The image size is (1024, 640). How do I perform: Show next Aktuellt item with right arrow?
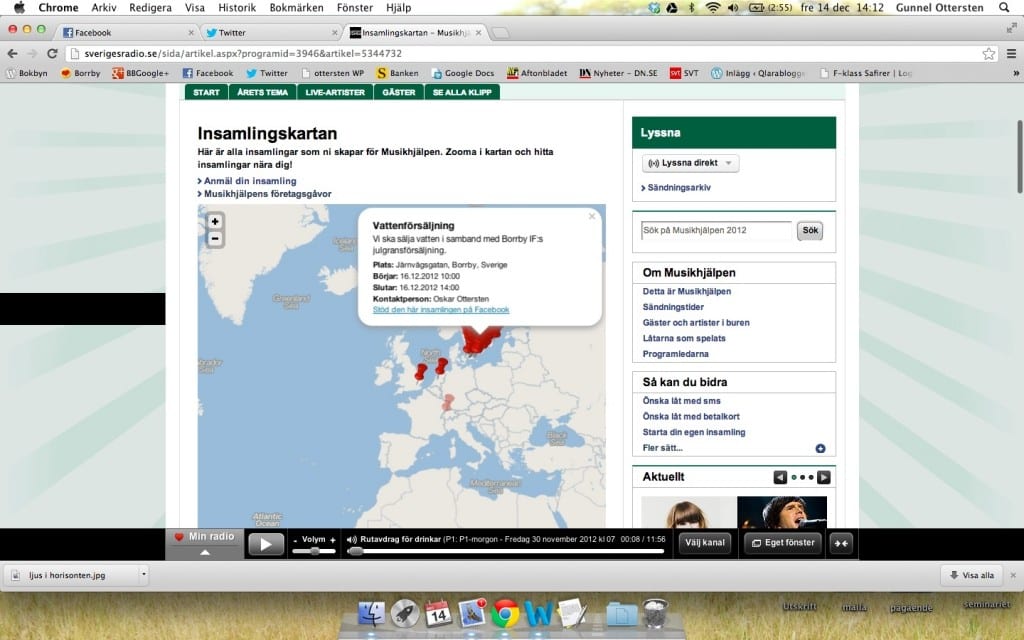tap(824, 477)
